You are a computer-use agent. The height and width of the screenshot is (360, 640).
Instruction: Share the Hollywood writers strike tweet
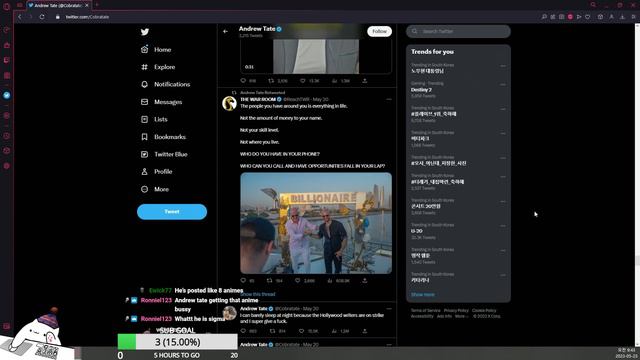364,331
